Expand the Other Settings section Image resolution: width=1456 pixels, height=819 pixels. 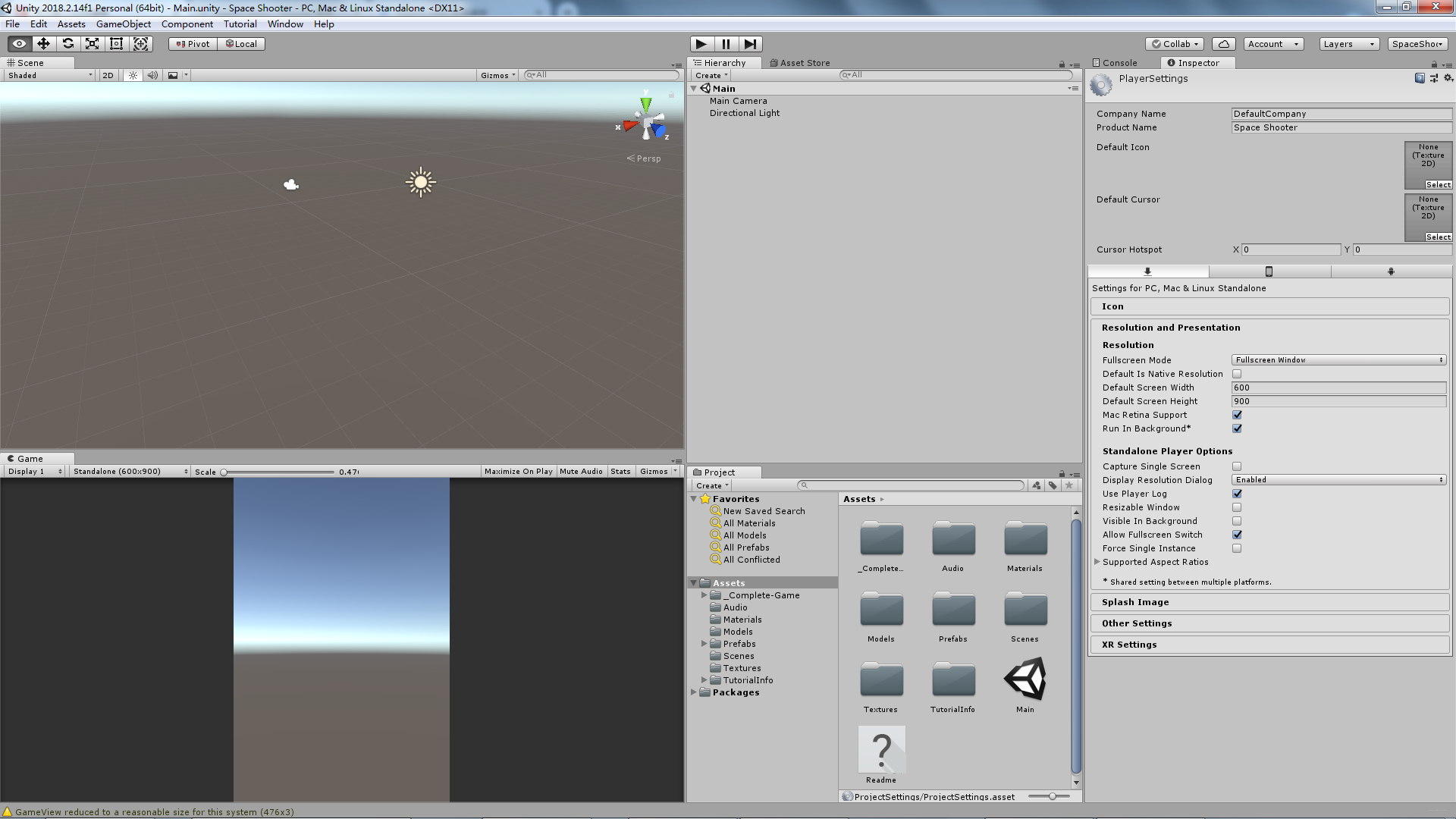pos(1270,623)
